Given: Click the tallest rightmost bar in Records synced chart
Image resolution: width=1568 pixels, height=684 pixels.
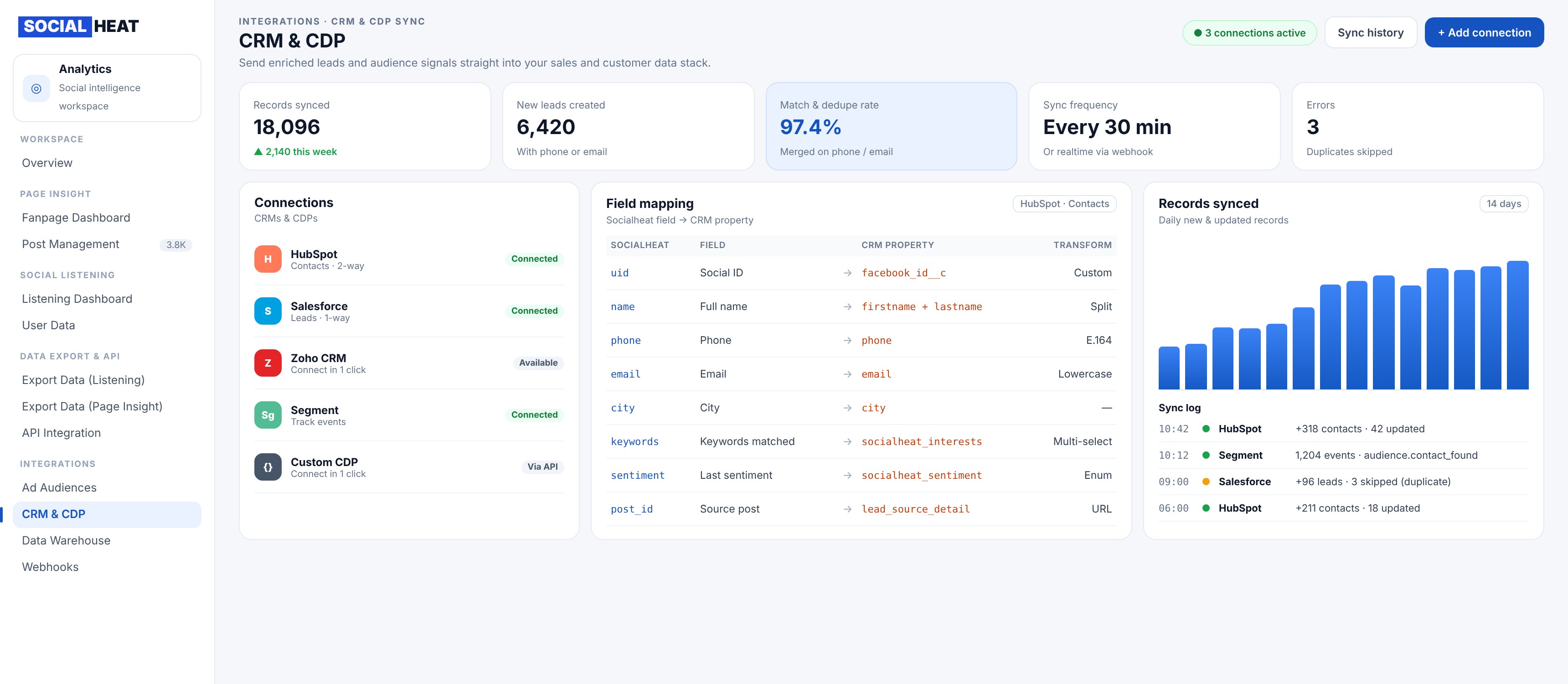Looking at the screenshot, I should click(1517, 325).
